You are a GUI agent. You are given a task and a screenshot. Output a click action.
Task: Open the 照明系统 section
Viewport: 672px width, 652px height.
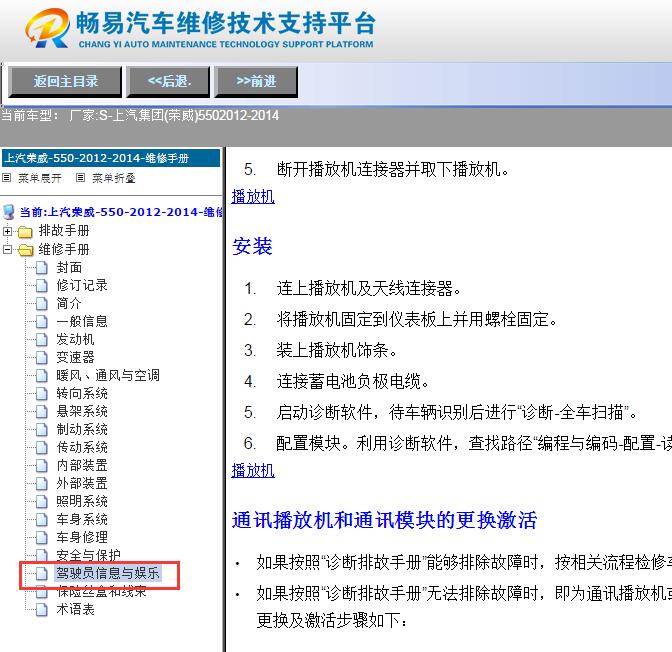(x=82, y=502)
